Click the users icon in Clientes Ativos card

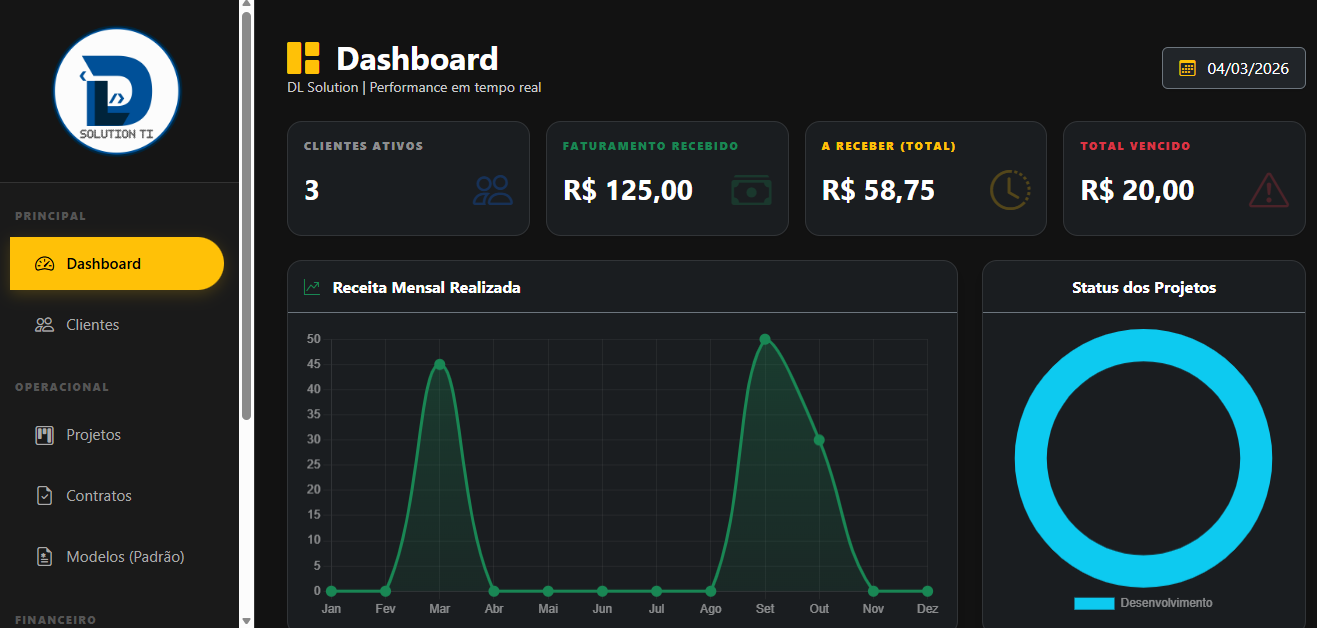coord(492,190)
